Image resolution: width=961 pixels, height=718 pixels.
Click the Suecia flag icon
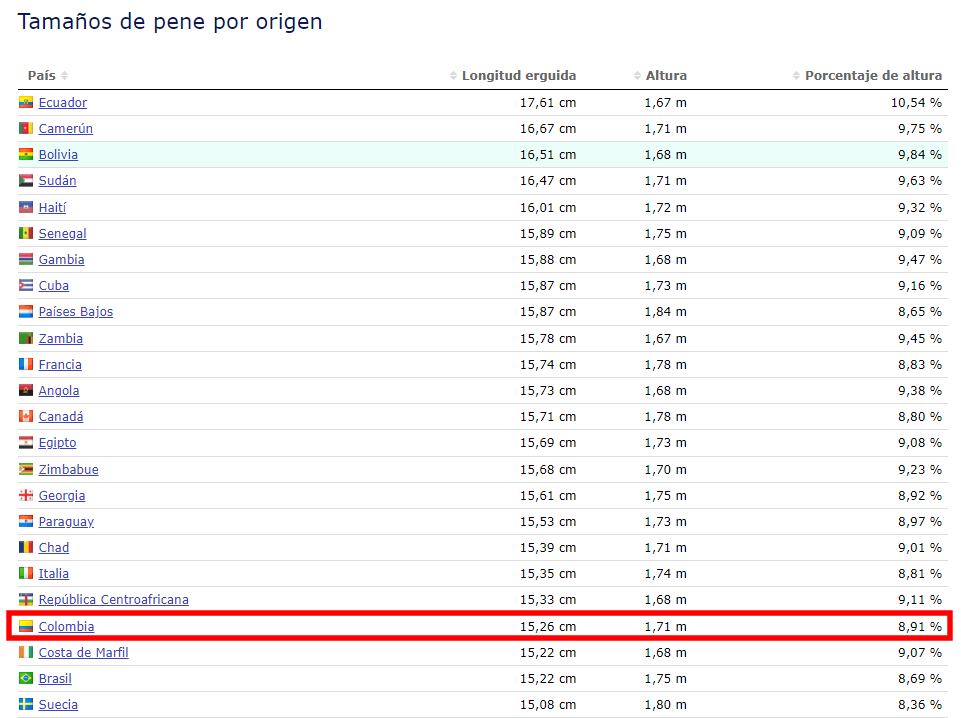(x=26, y=705)
